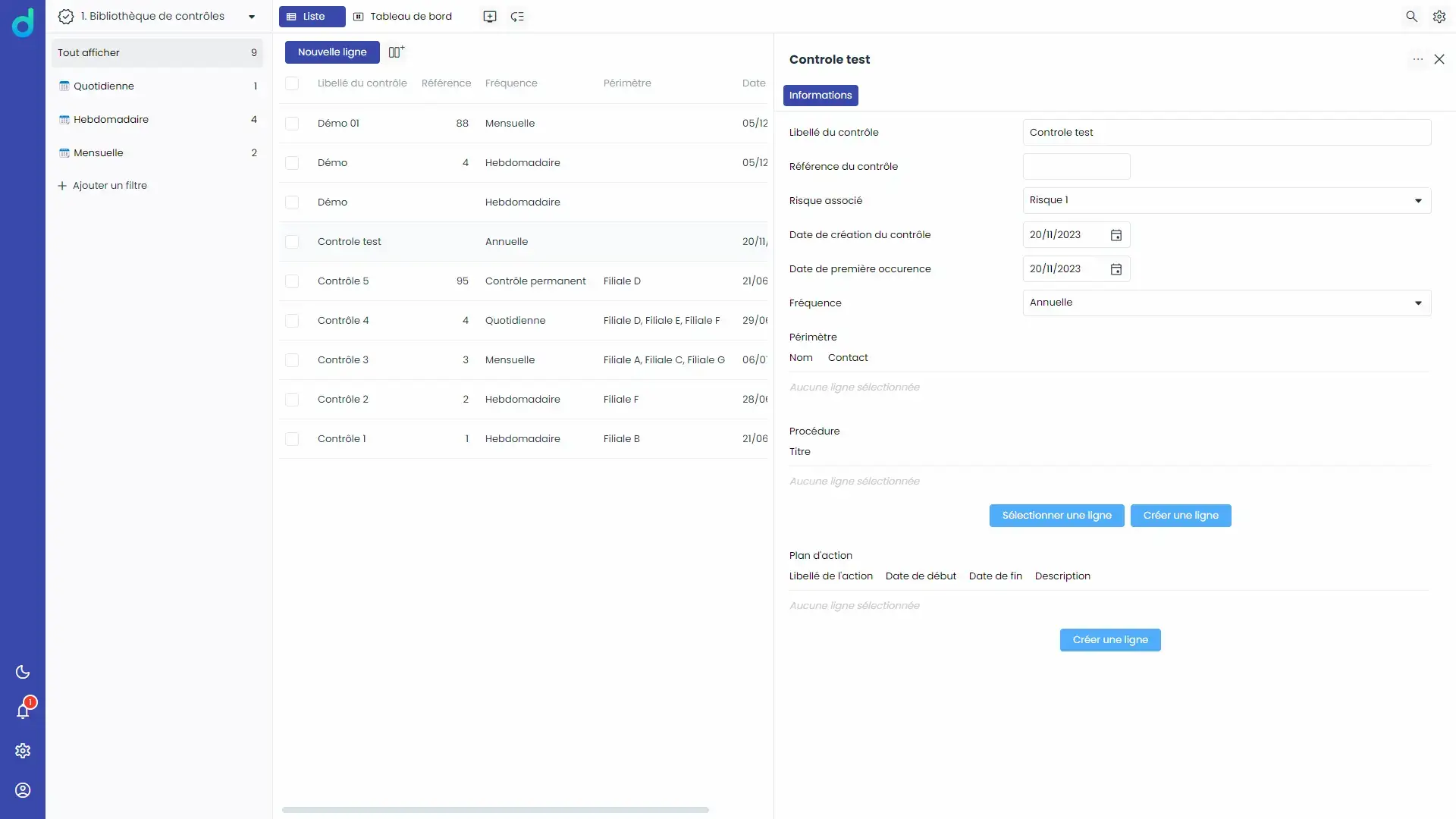The image size is (1456, 819).
Task: Click the search magnifier icon
Action: [1411, 17]
